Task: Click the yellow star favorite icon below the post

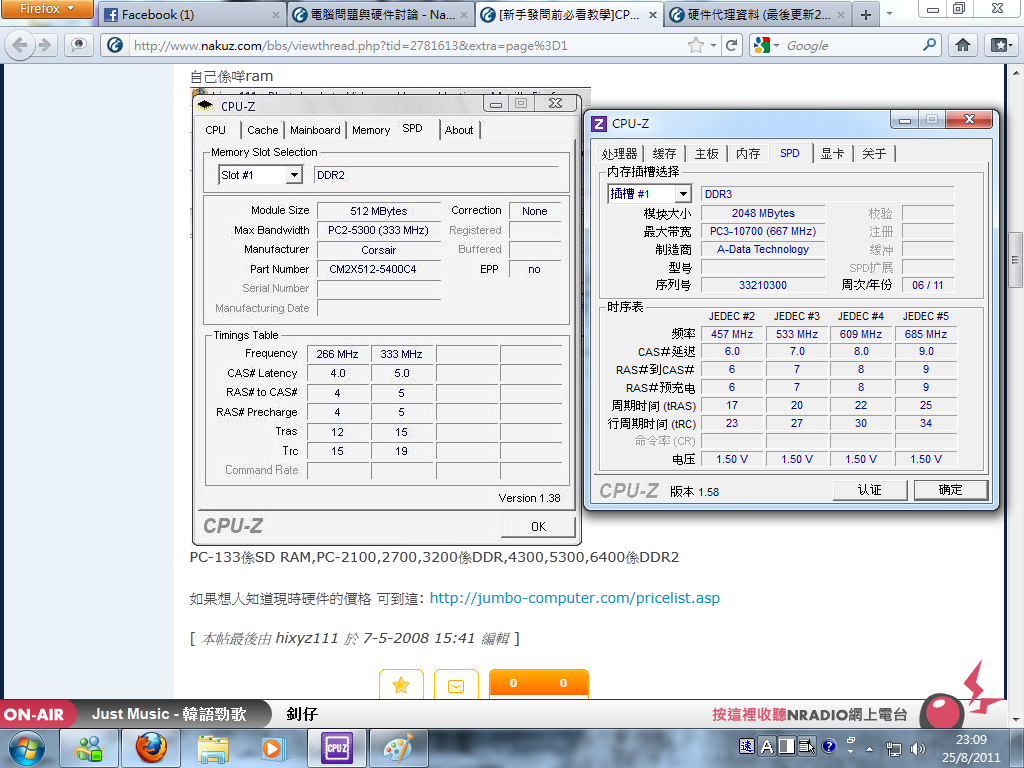Action: [x=401, y=685]
